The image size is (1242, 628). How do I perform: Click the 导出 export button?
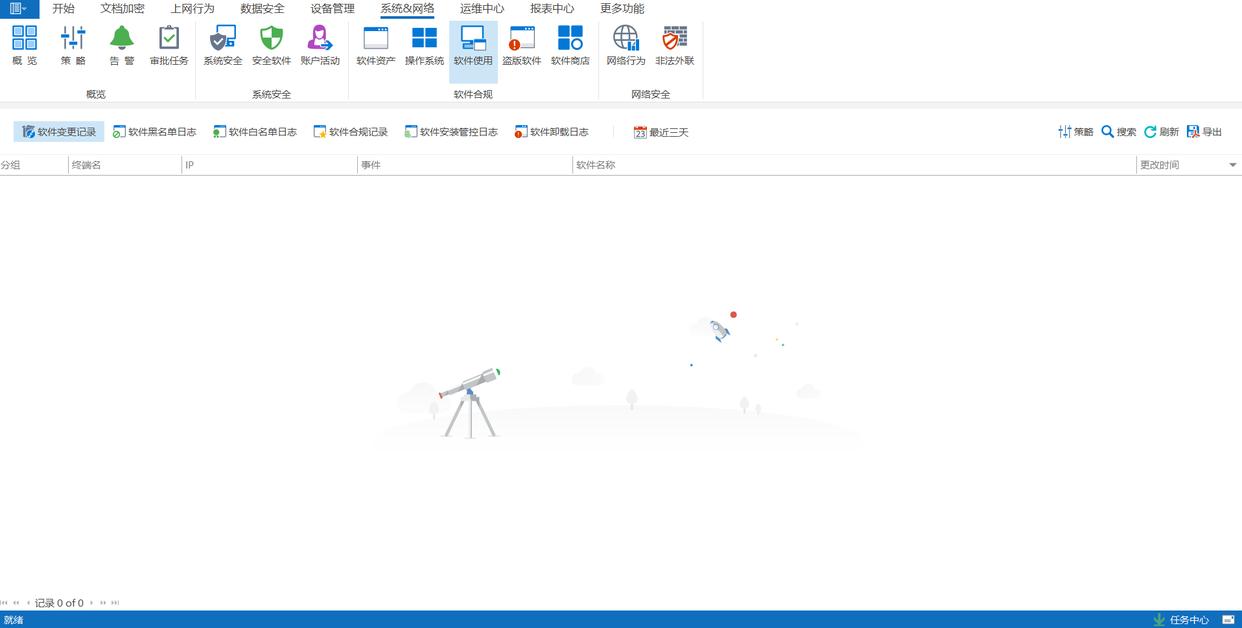(1205, 132)
